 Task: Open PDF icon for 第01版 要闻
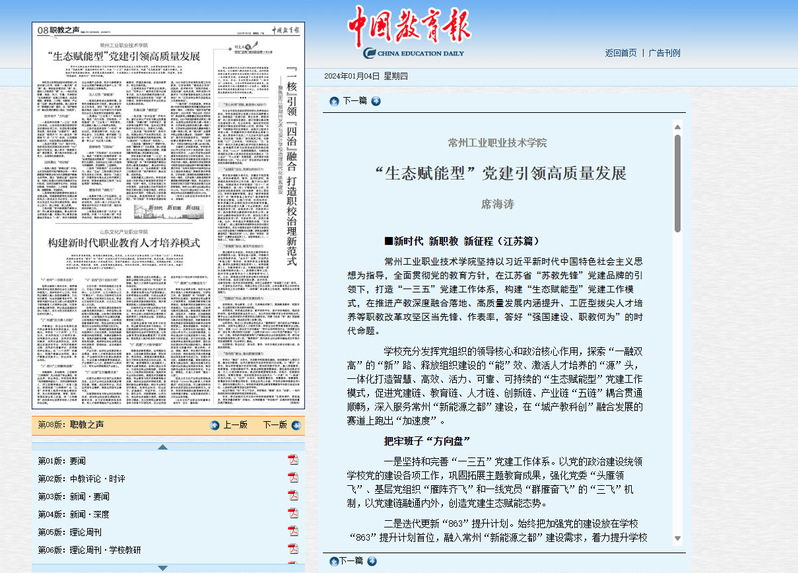pyautogui.click(x=293, y=460)
